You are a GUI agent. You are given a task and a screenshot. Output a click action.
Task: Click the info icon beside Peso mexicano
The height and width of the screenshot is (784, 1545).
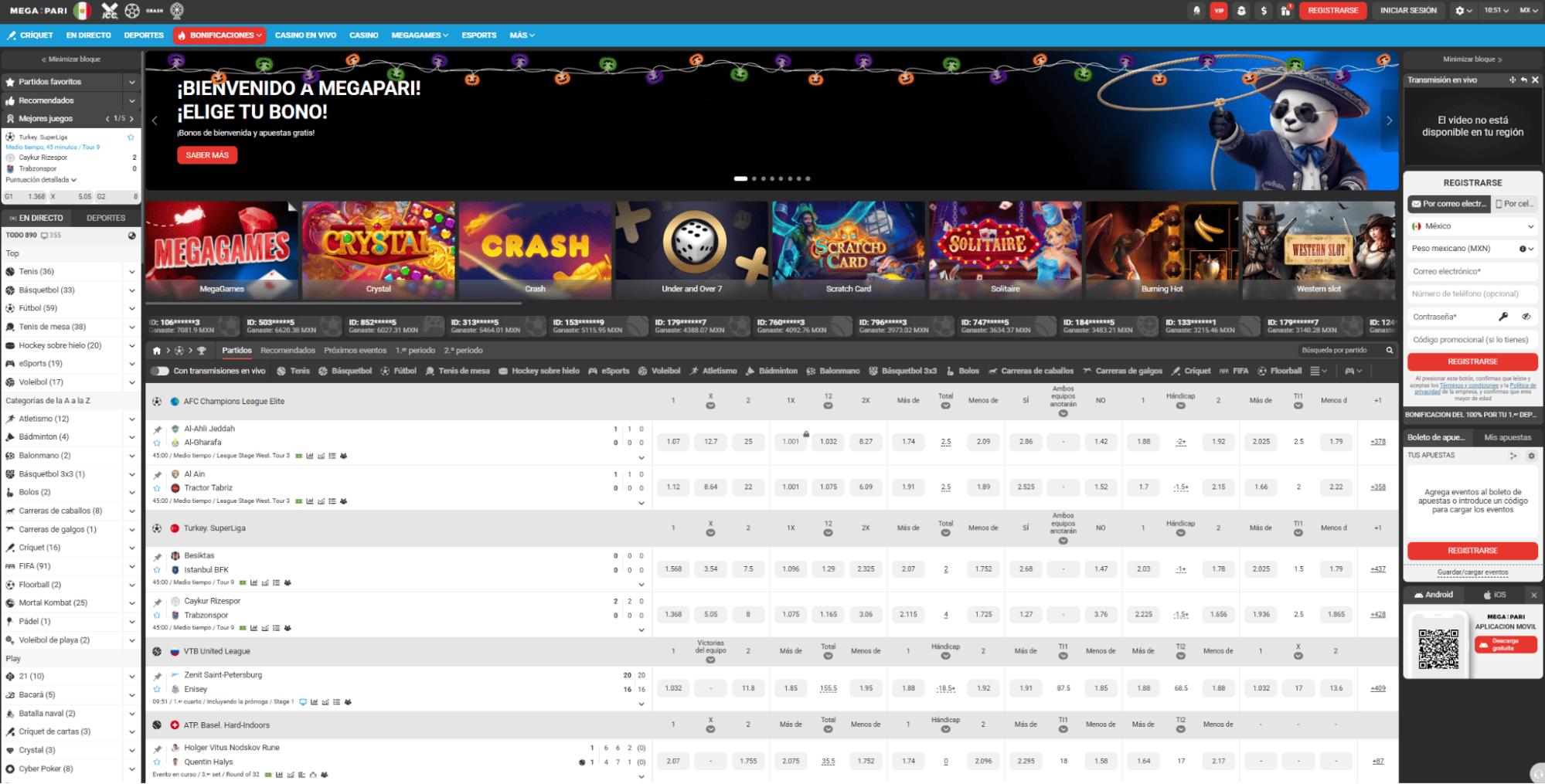[1523, 249]
